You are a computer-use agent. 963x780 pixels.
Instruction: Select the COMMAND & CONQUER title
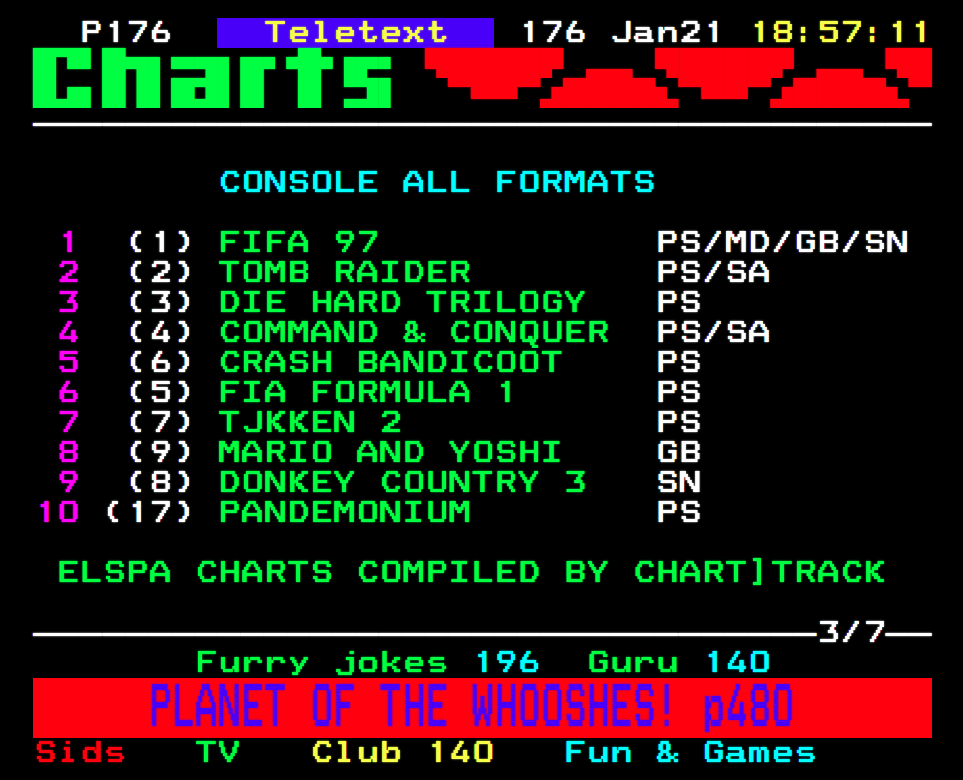(x=414, y=332)
